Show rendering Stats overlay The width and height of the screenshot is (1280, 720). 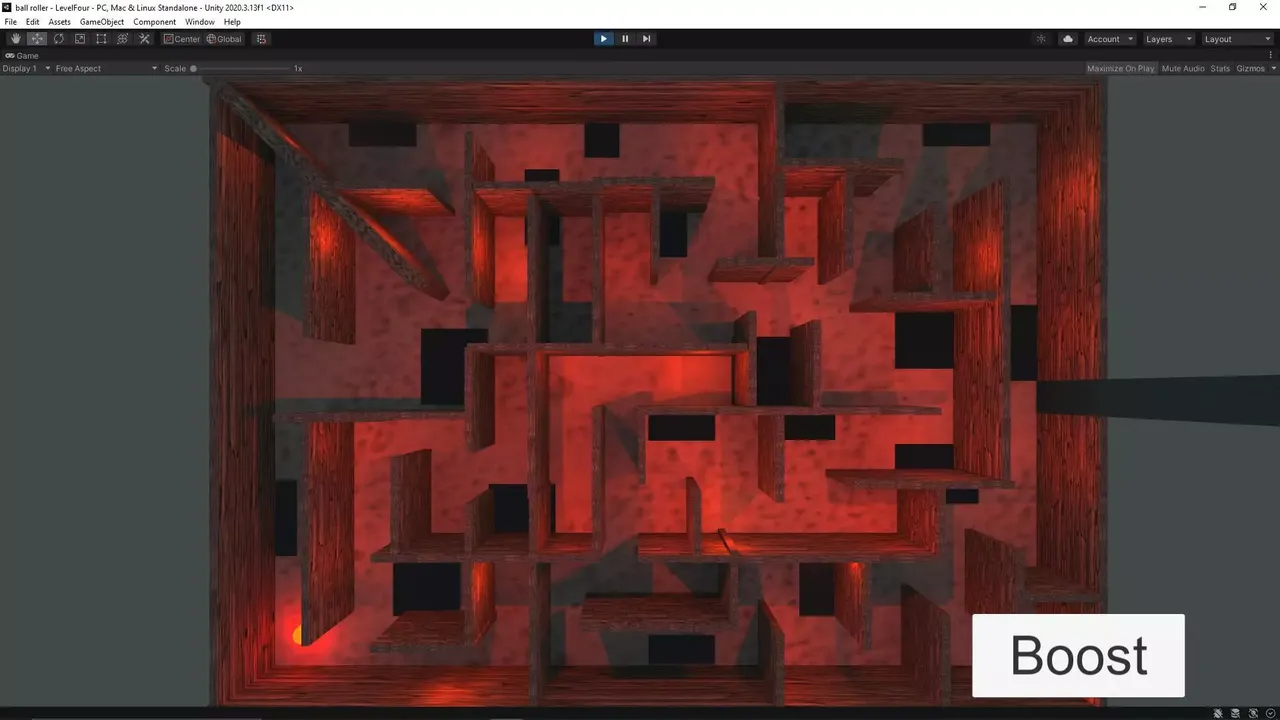point(1220,68)
